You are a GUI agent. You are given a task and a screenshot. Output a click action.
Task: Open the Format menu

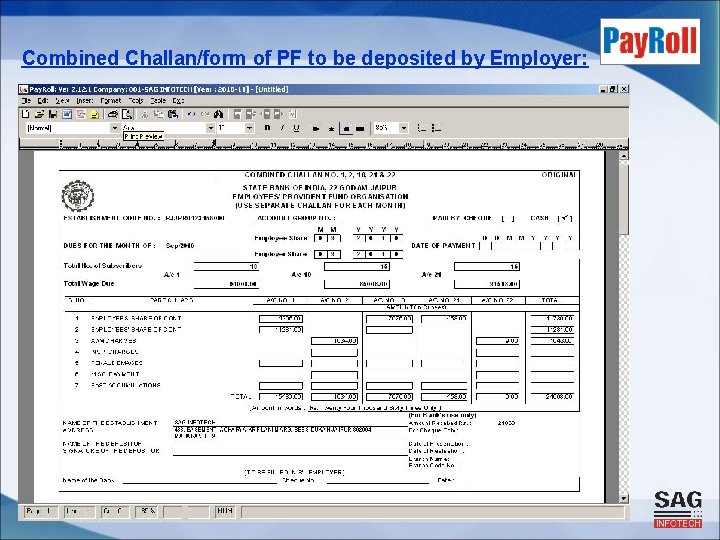(111, 101)
